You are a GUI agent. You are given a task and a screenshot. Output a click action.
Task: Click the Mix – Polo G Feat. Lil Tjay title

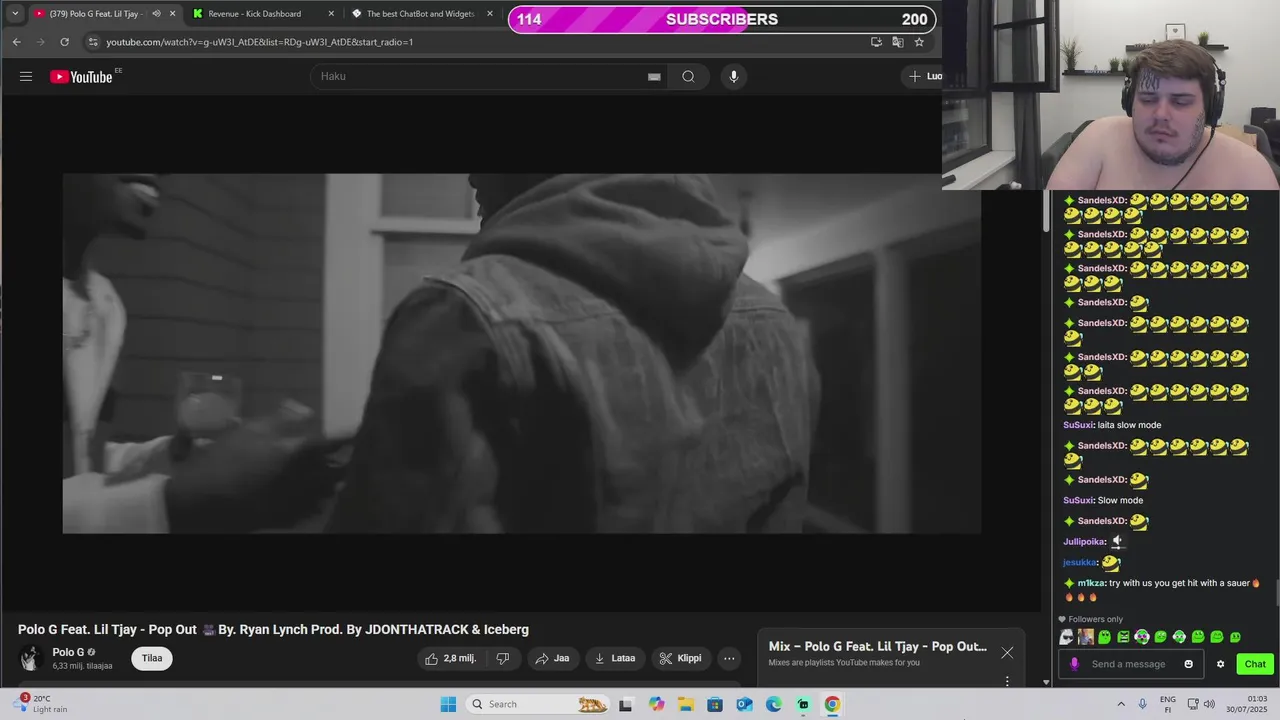click(x=877, y=646)
